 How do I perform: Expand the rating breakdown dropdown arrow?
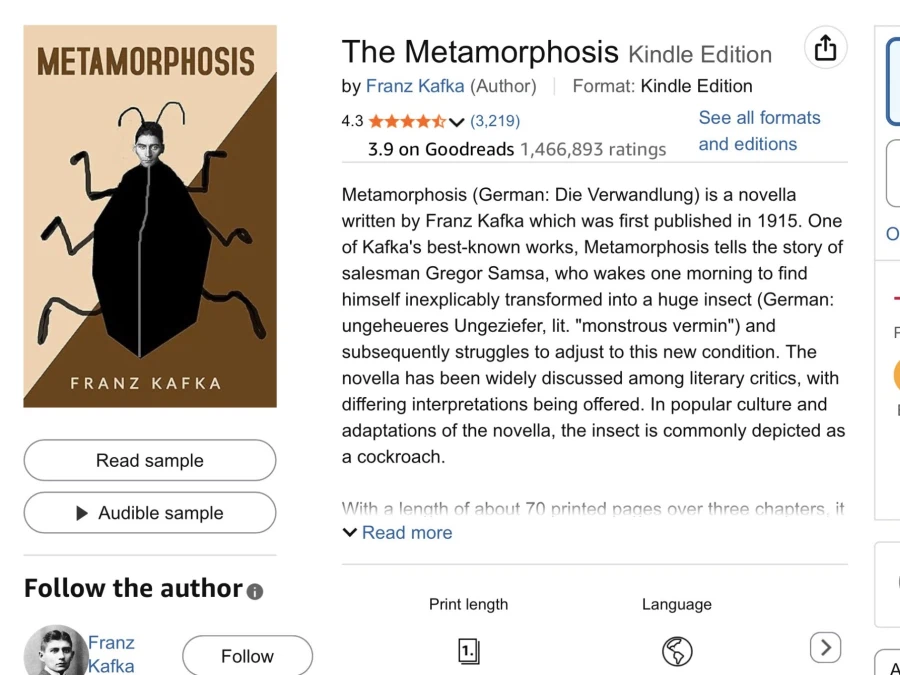click(457, 122)
